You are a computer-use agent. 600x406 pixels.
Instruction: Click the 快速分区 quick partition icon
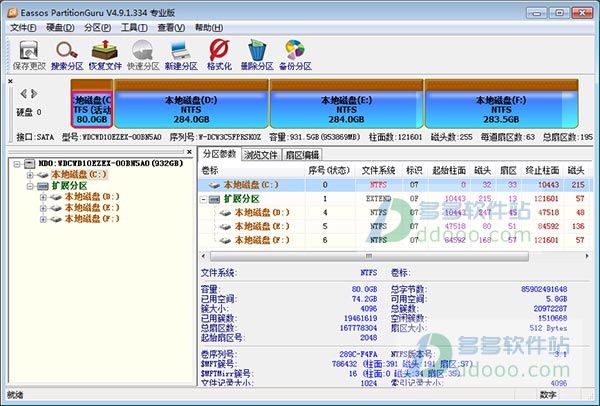143,55
